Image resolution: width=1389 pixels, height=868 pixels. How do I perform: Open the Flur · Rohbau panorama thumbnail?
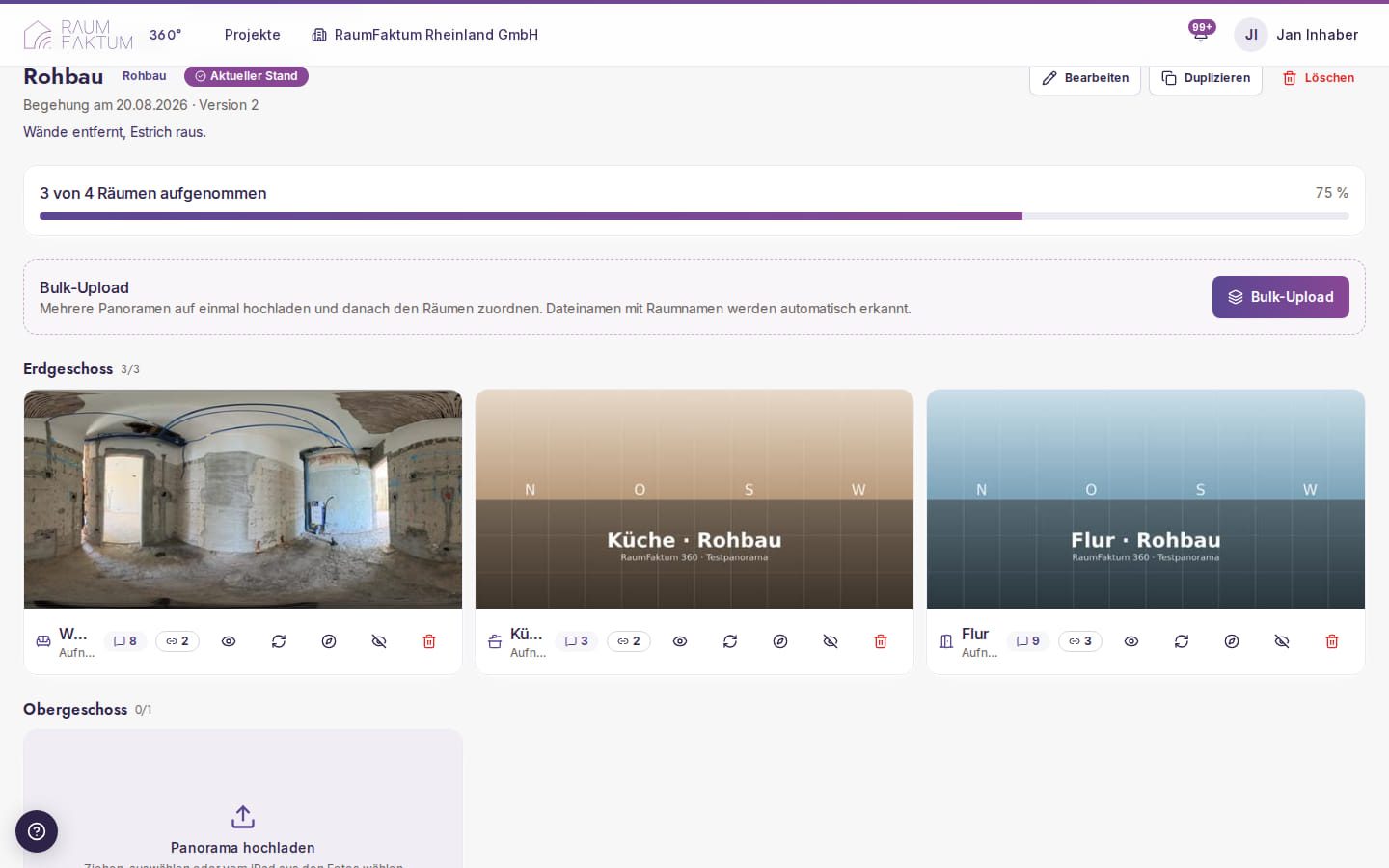pos(1146,499)
